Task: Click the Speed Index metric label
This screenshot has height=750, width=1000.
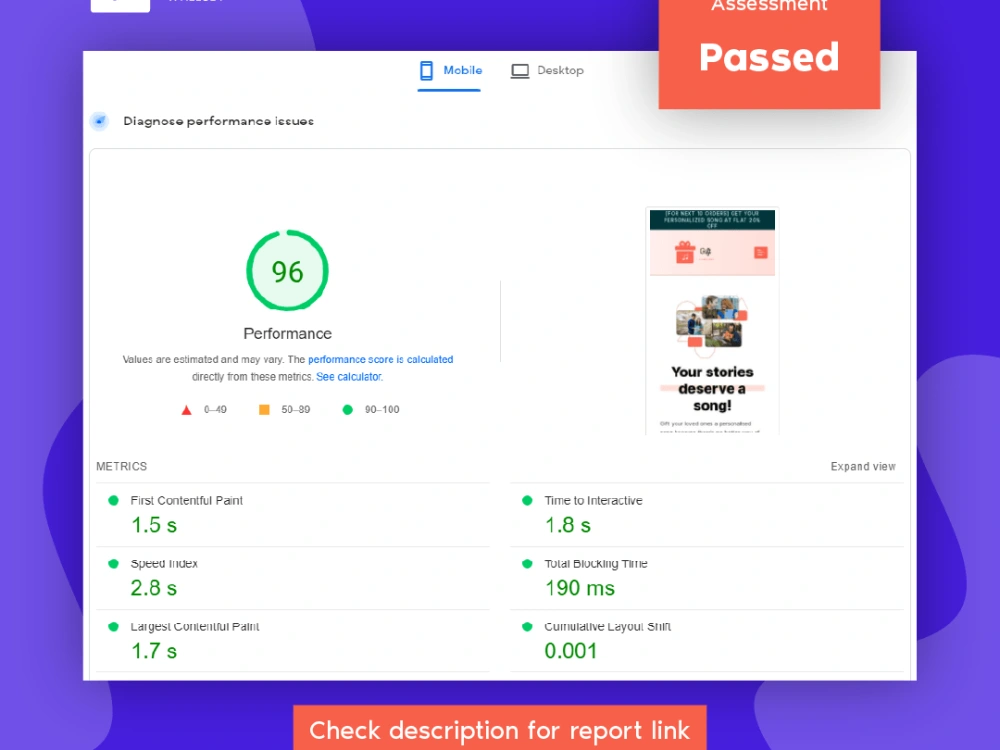Action: 164,564
